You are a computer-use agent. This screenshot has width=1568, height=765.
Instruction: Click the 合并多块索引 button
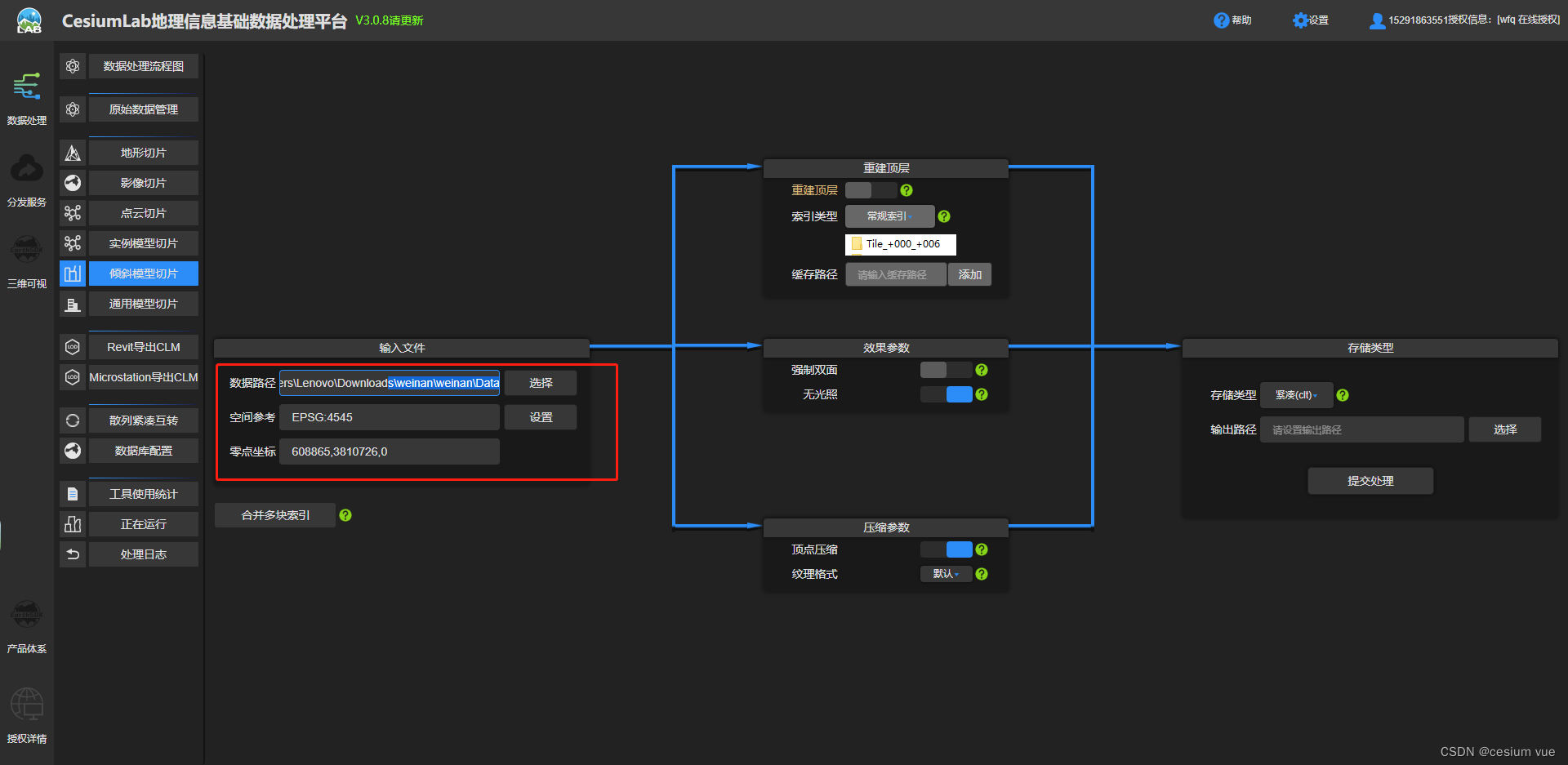(275, 515)
